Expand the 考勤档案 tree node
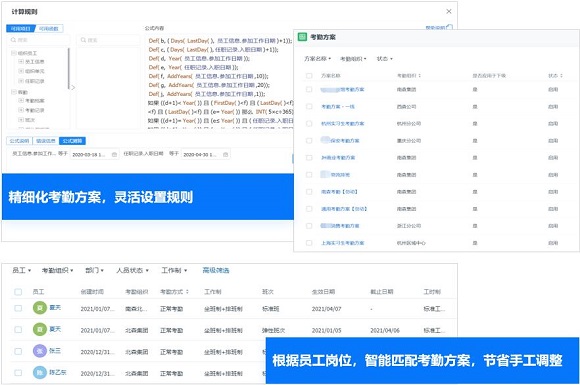 click(21, 101)
